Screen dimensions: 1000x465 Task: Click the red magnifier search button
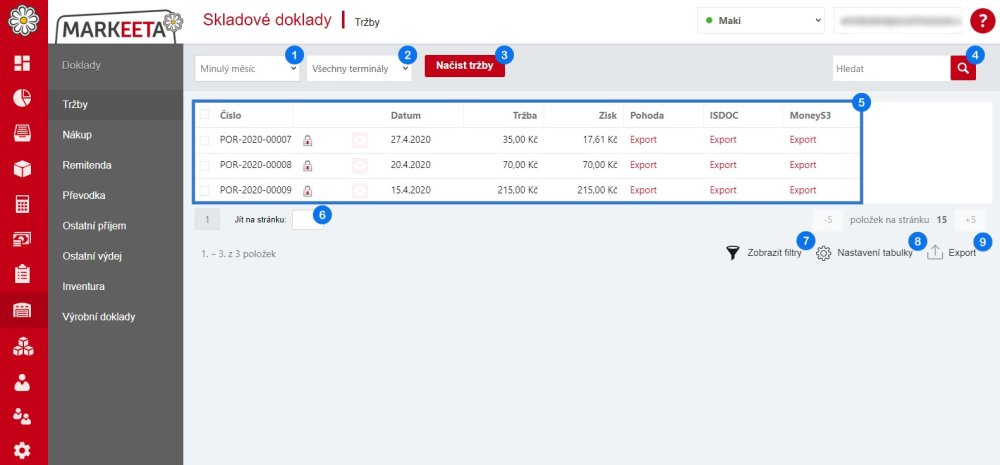[x=963, y=68]
